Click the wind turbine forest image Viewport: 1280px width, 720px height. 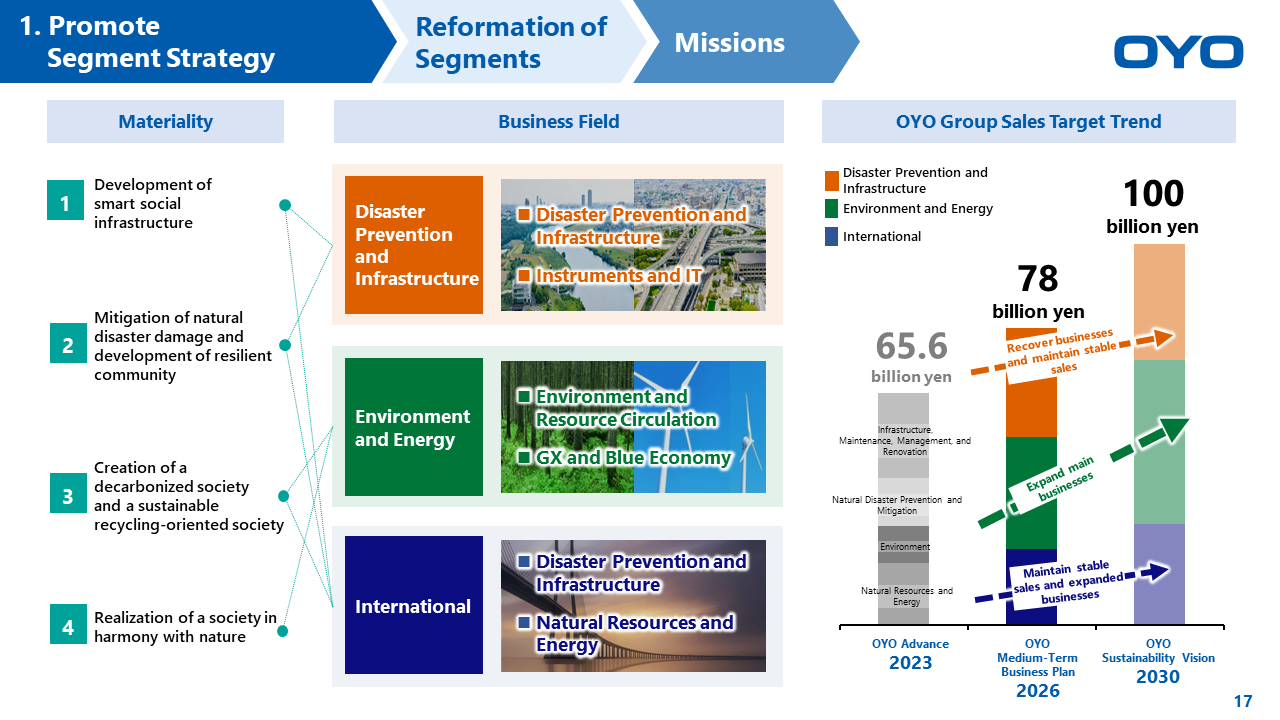pos(633,428)
